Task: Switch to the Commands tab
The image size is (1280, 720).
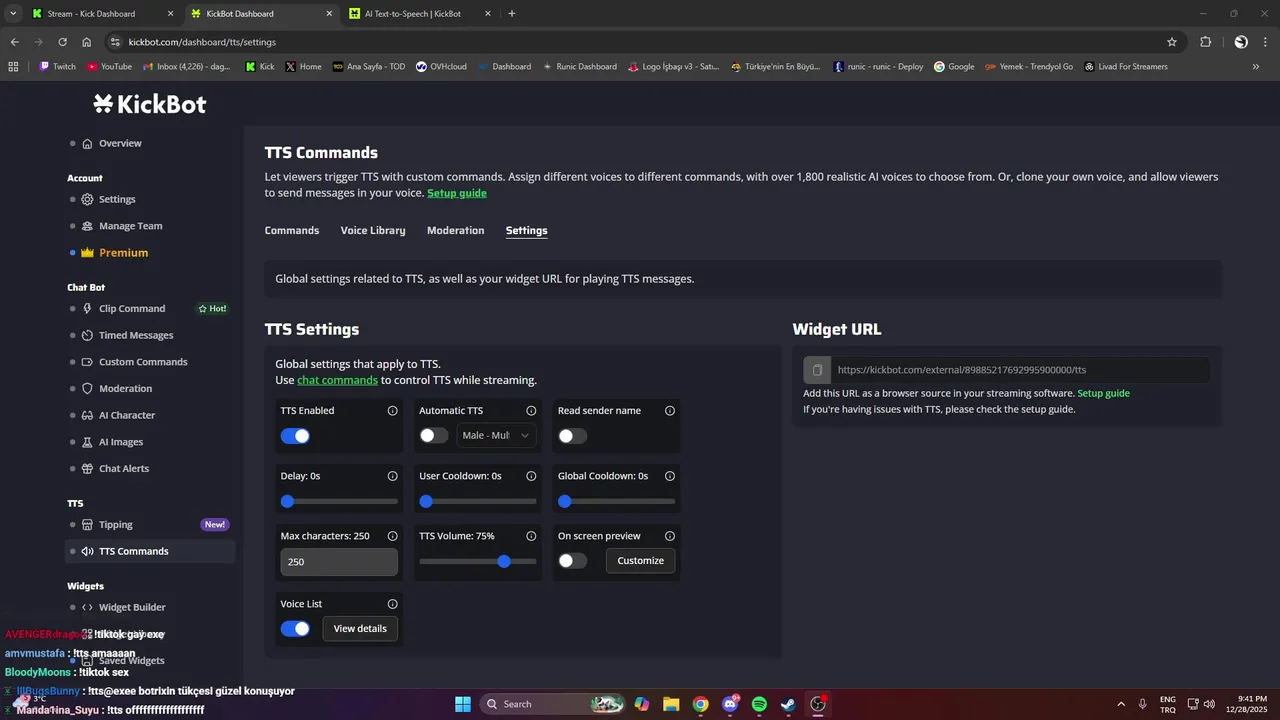Action: (x=292, y=231)
